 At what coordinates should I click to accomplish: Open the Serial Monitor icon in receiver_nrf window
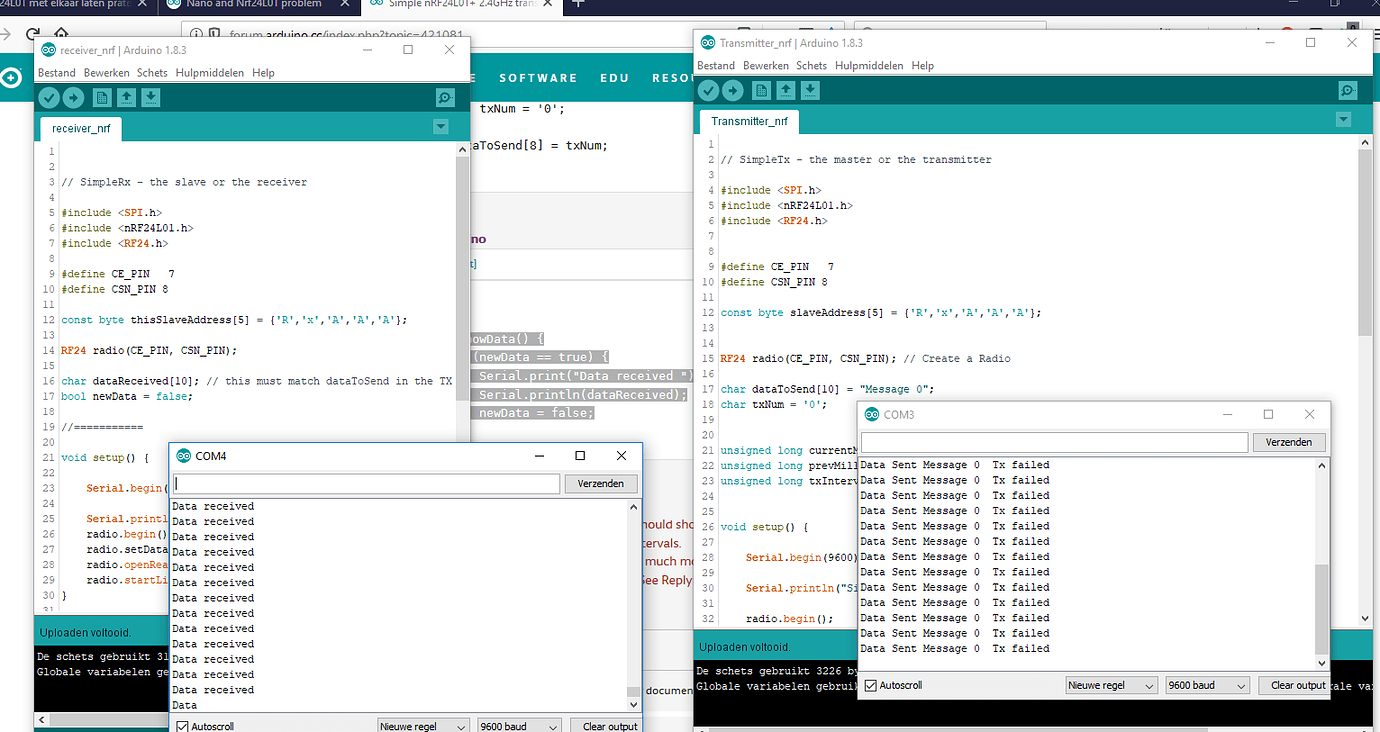445,97
